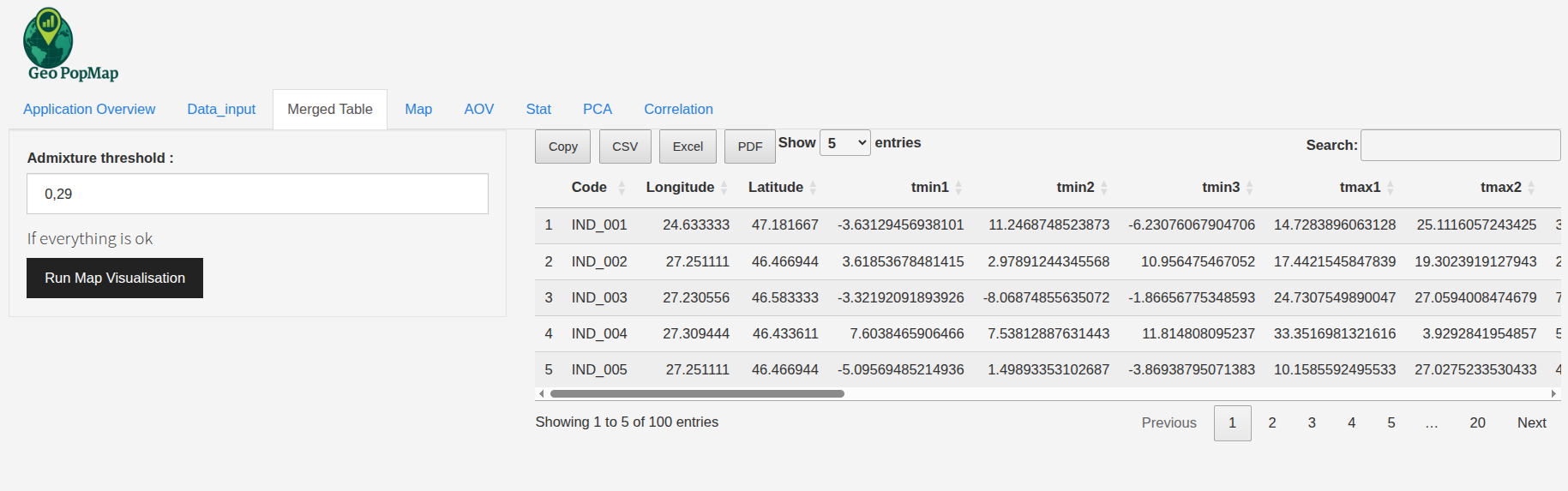Viewport: 1568px width, 491px height.
Task: Export table with Excel button
Action: 688,147
